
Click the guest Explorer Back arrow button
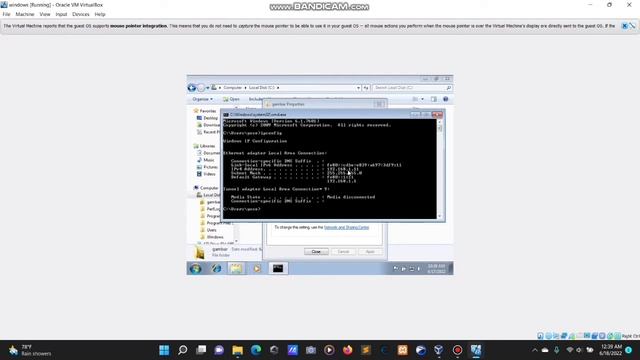(192, 88)
